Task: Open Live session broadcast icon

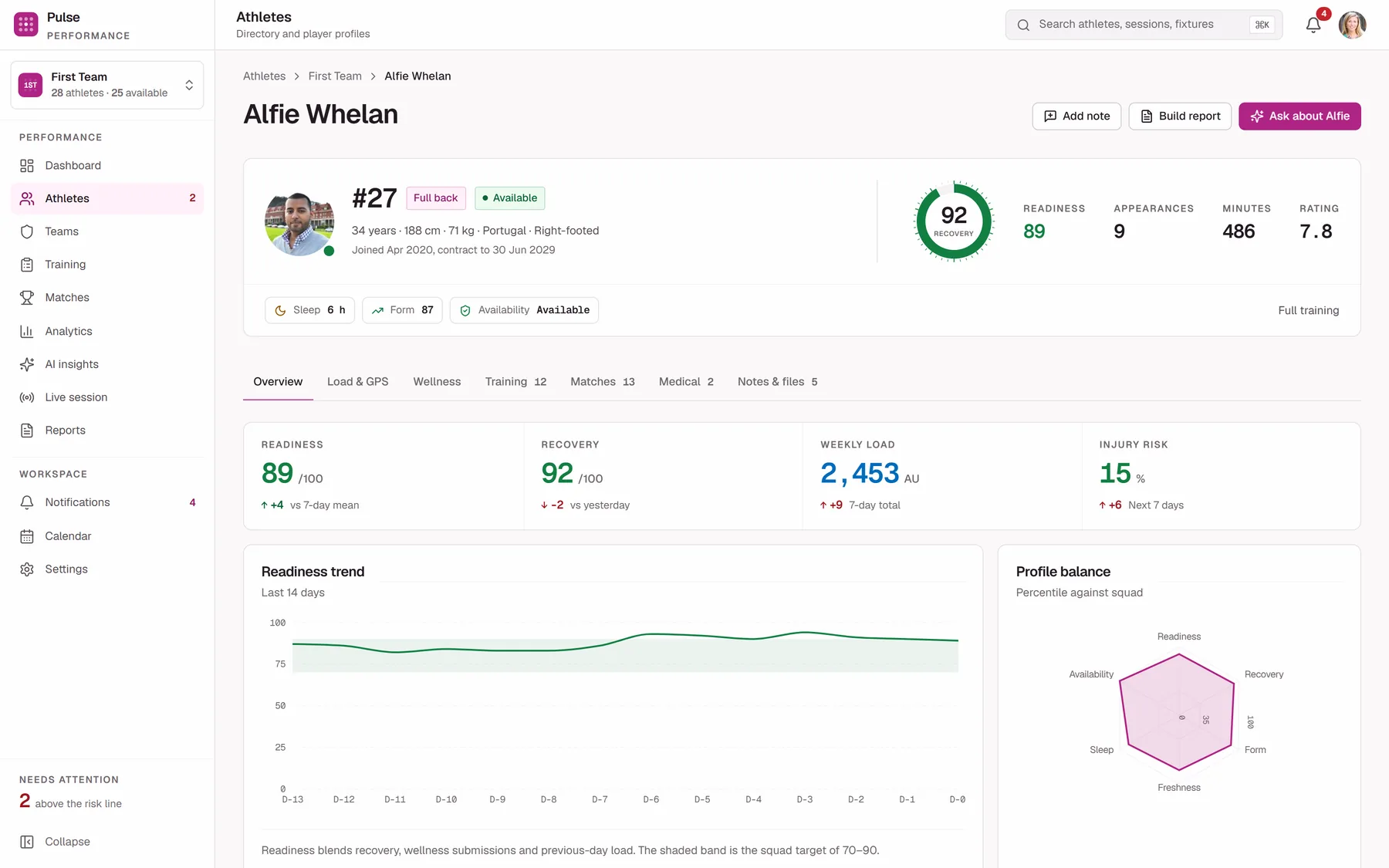Action: coord(27,397)
